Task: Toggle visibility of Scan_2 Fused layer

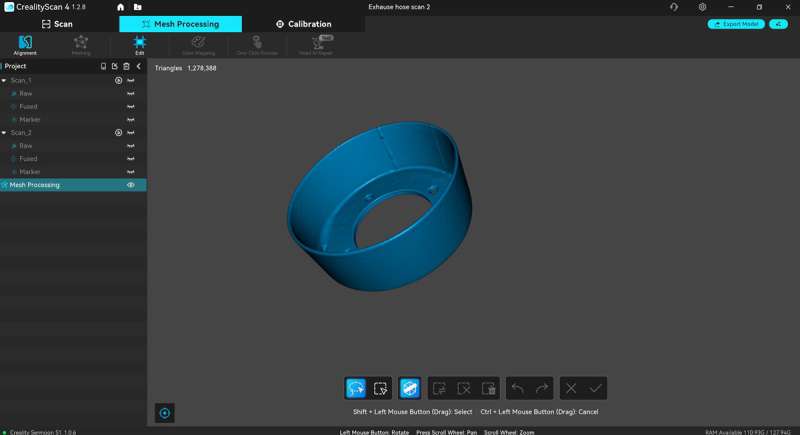Action: click(131, 158)
